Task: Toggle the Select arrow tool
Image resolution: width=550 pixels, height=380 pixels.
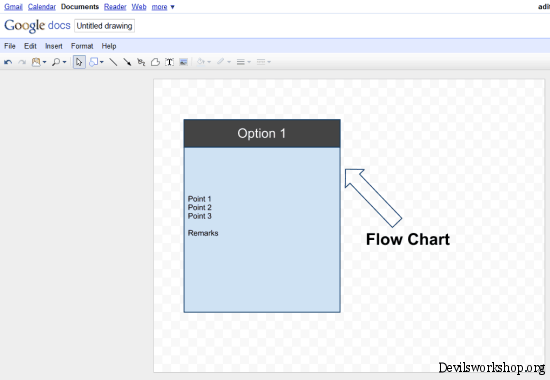Action: pyautogui.click(x=79, y=62)
